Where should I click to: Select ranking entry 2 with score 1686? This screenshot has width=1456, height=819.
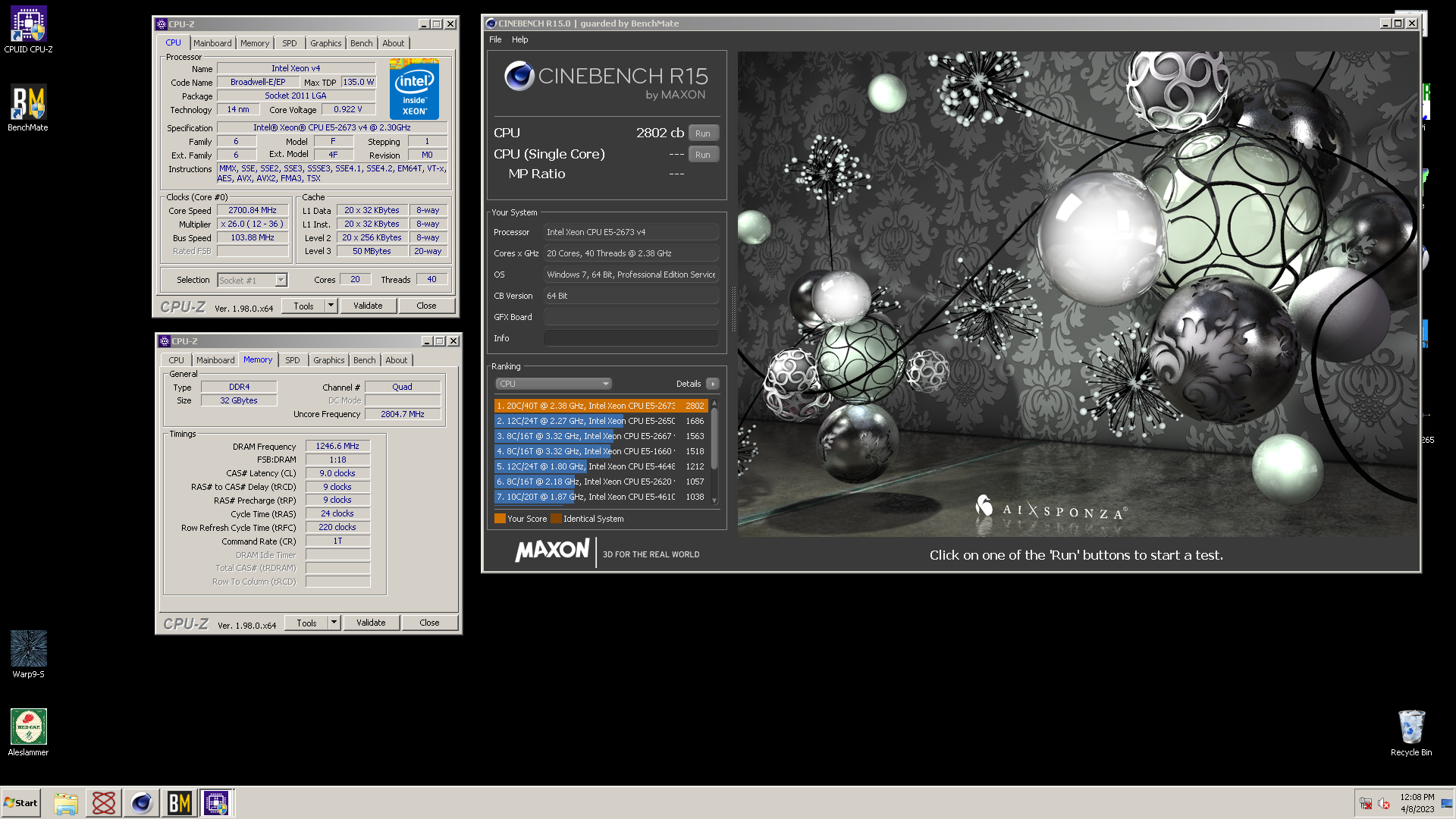pyautogui.click(x=601, y=421)
